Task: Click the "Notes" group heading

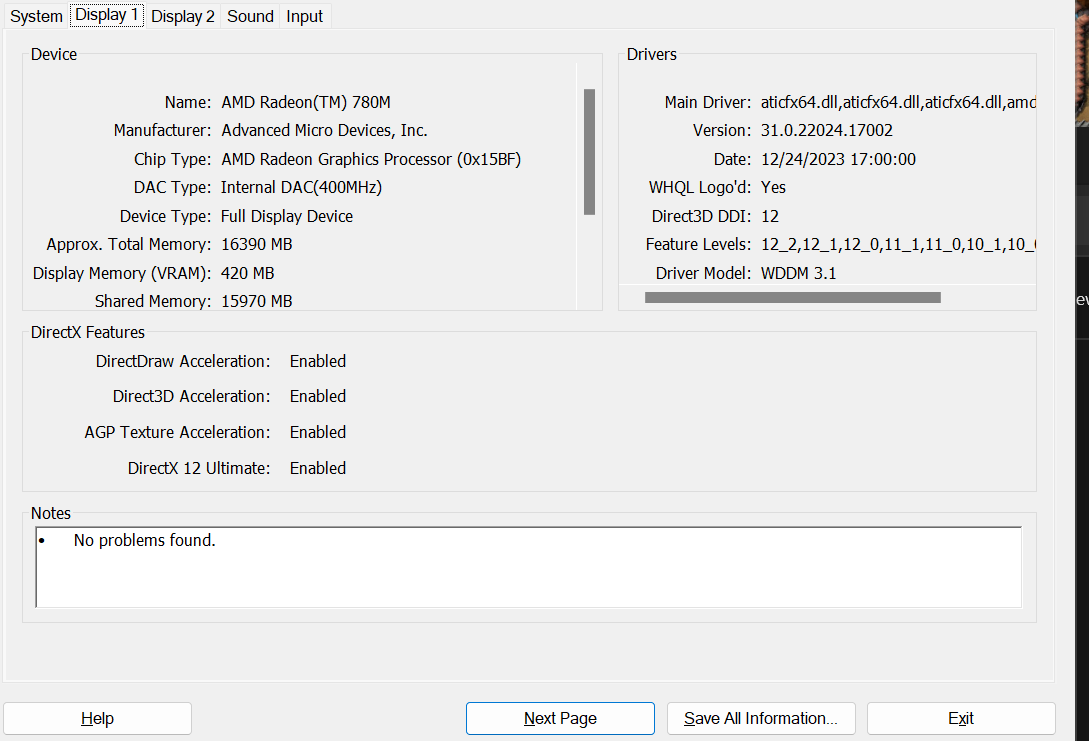Action: pyautogui.click(x=51, y=513)
